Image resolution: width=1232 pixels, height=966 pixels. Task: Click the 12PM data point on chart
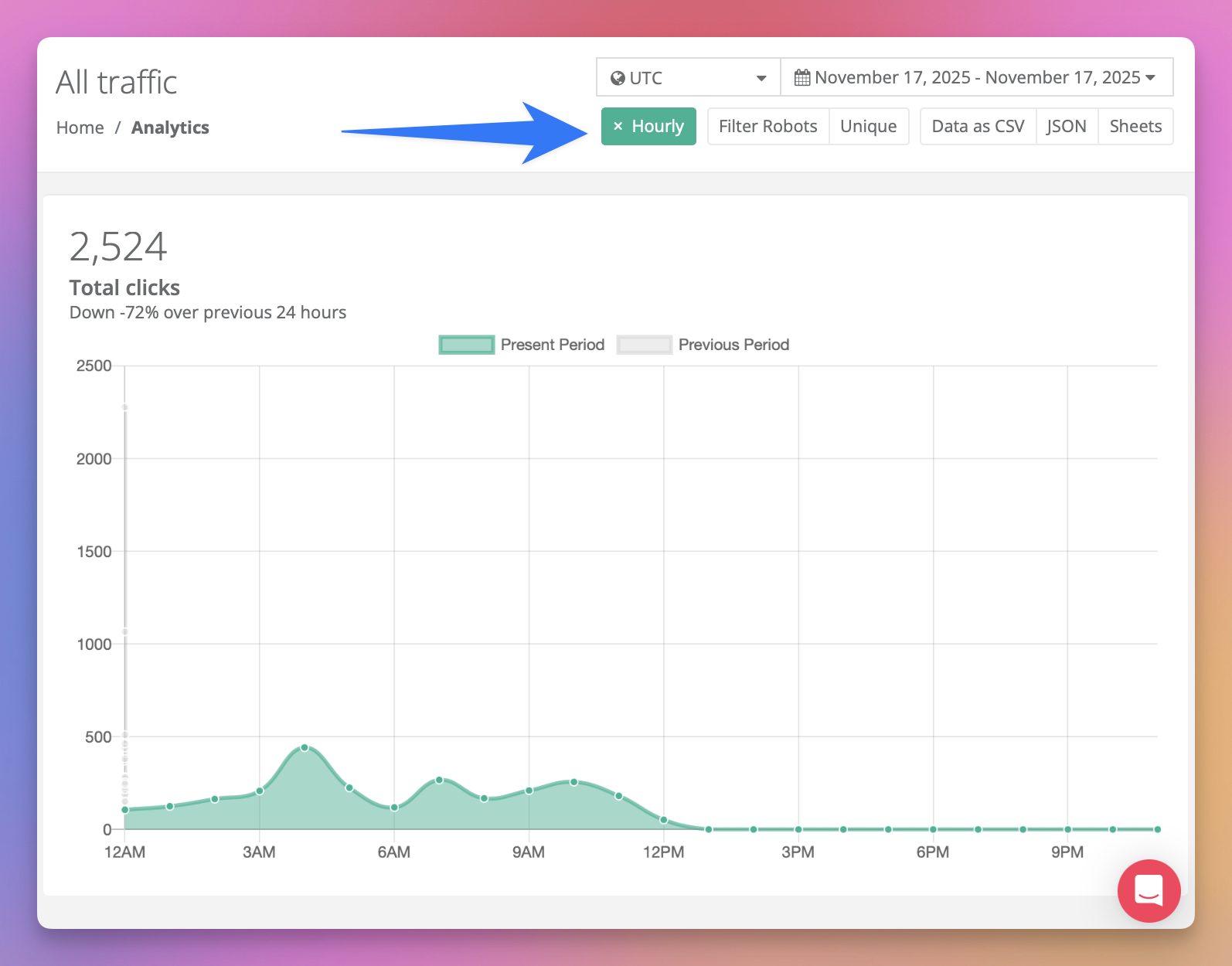[x=664, y=820]
